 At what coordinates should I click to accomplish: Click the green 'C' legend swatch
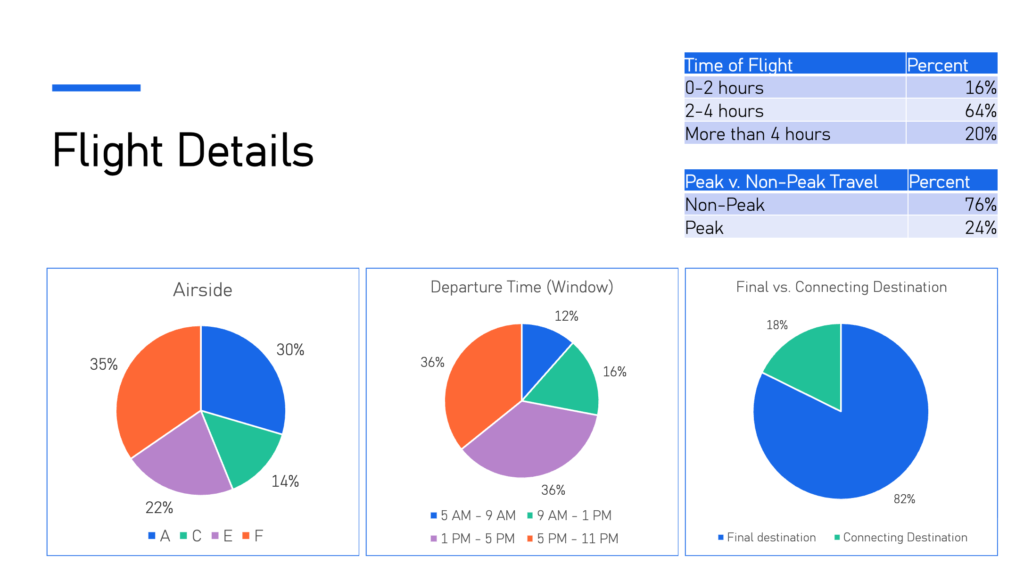tap(184, 536)
